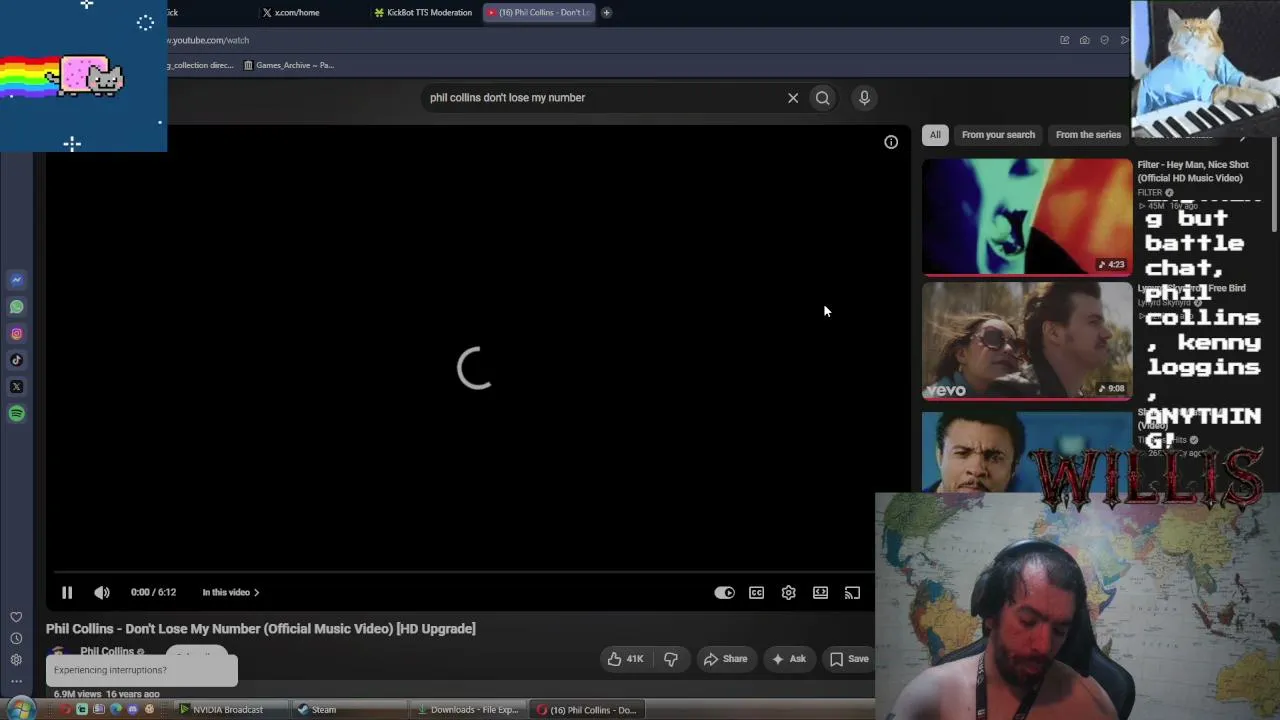Screen dimensions: 1280x720
Task: Open the Filter 'Hey Man, Nice Shot' thumbnail
Action: [x=1027, y=216]
